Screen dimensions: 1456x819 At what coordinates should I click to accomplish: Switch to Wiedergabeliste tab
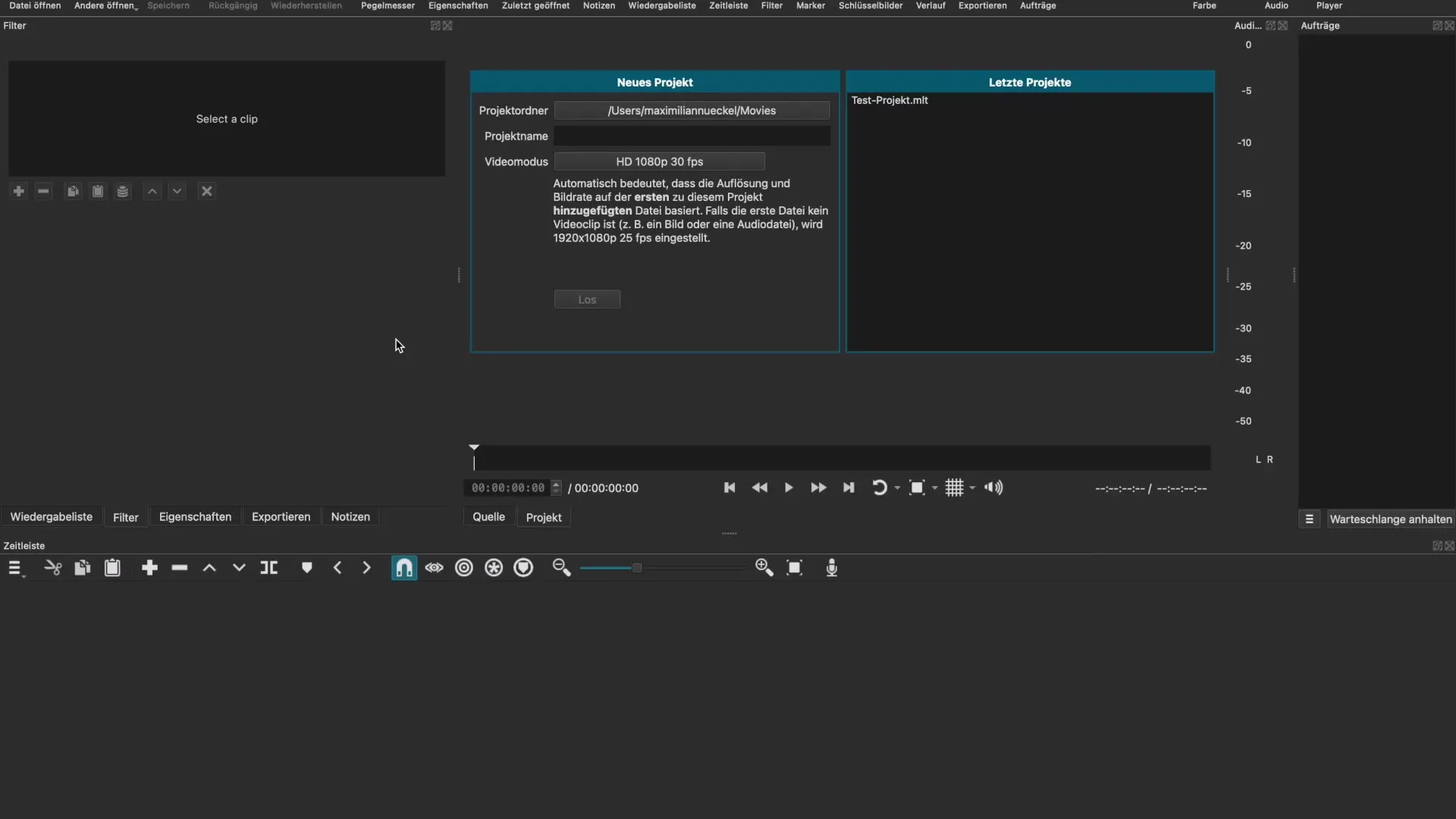click(52, 517)
